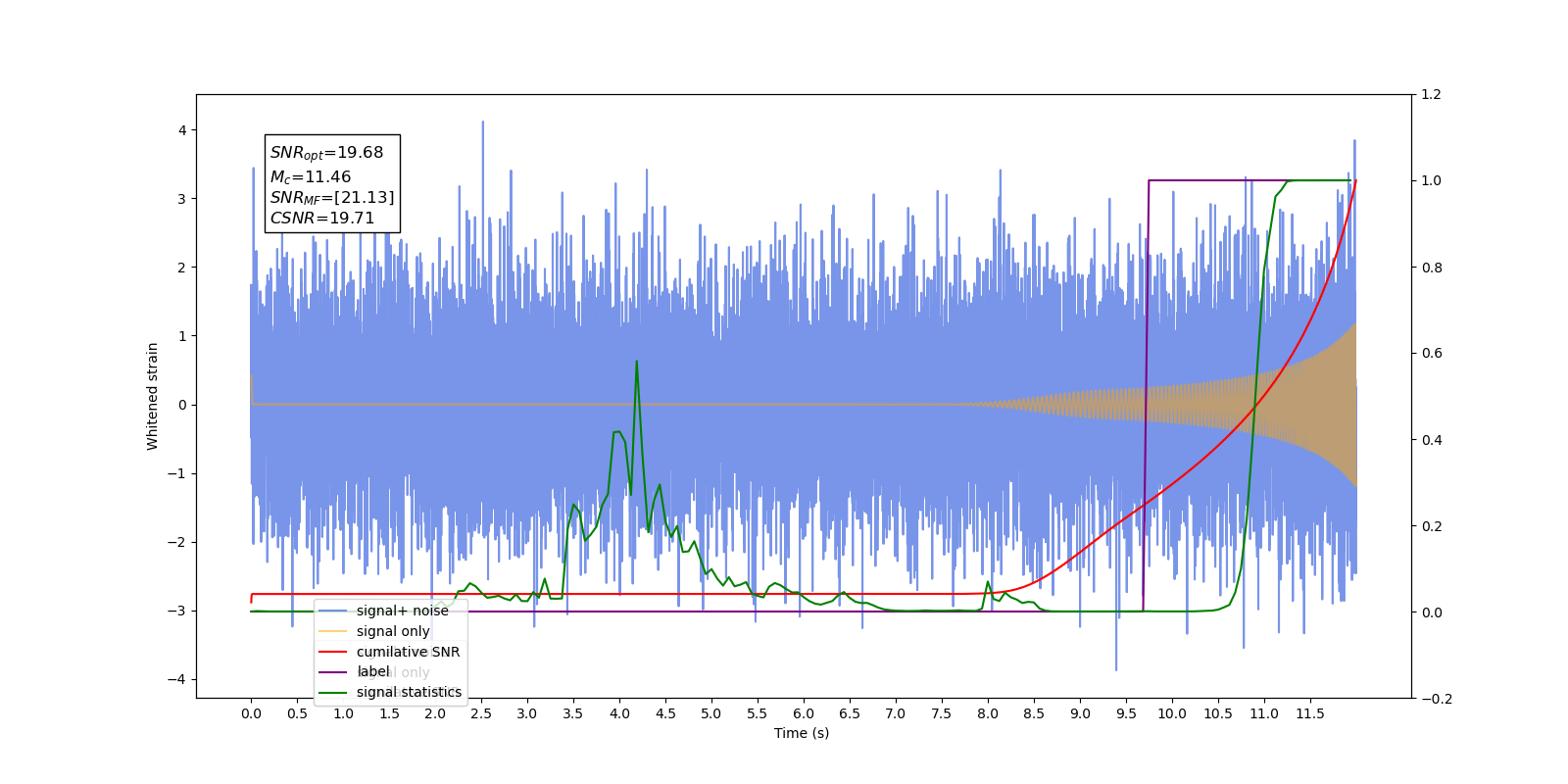This screenshot has width=1568, height=784.
Task: Click right y-axis tick label 1.2
Action: [1432, 95]
